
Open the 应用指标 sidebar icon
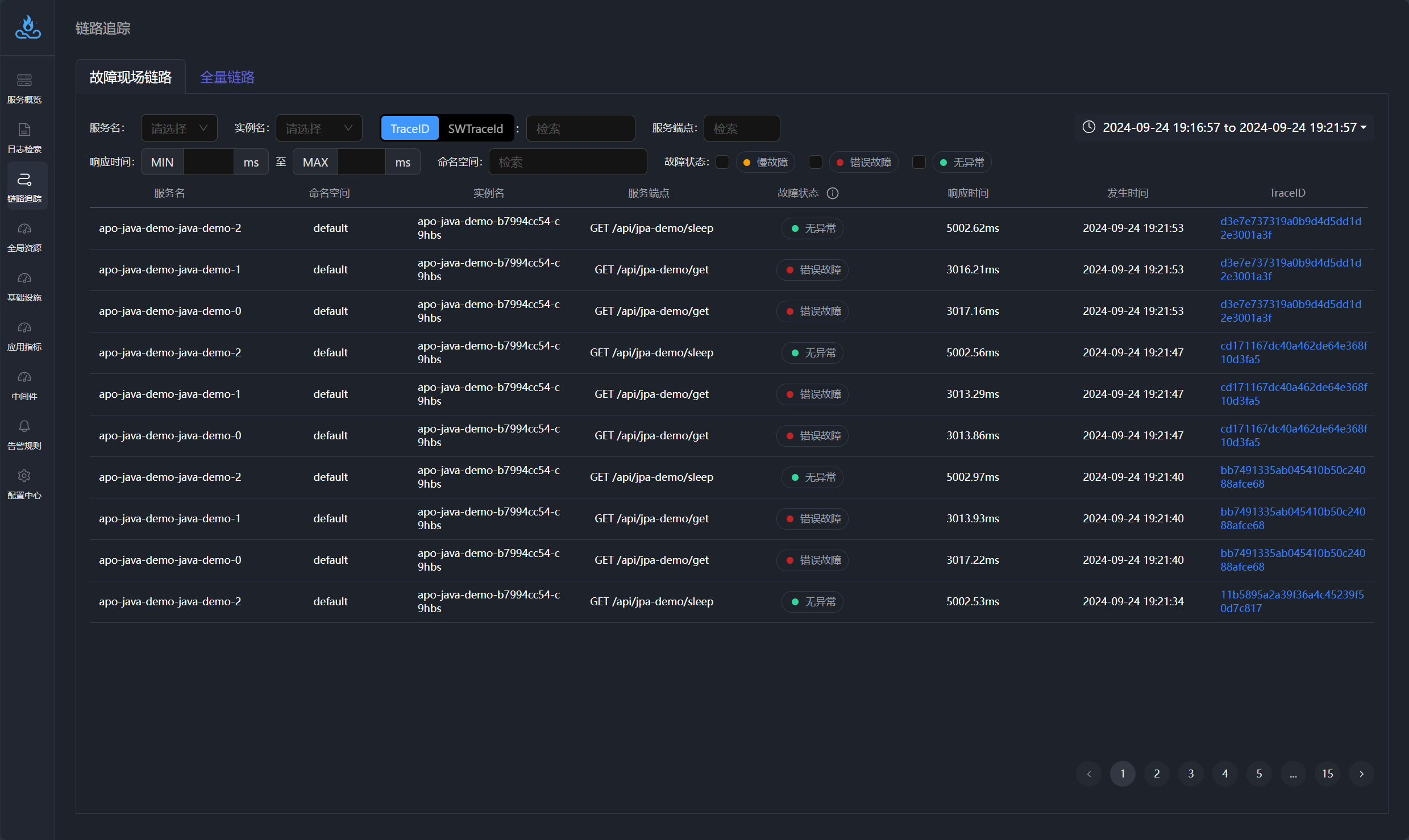[x=24, y=327]
